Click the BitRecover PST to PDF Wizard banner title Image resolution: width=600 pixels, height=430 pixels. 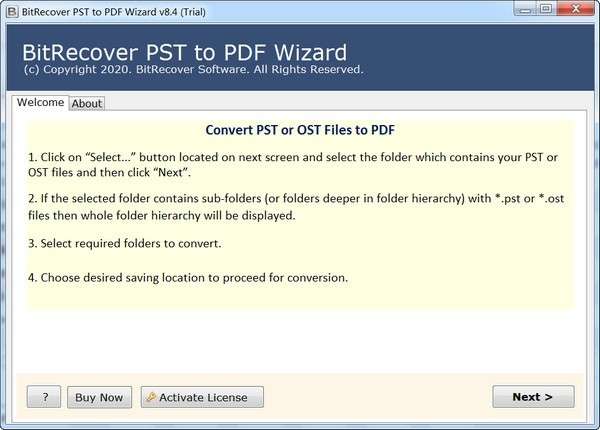184,52
